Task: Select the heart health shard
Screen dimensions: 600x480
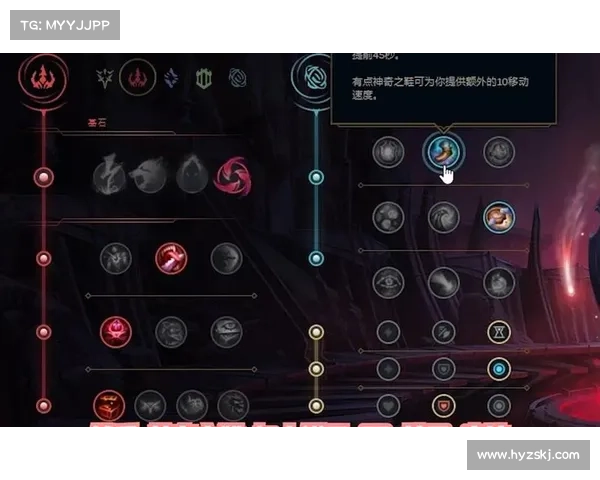Action: (388, 406)
